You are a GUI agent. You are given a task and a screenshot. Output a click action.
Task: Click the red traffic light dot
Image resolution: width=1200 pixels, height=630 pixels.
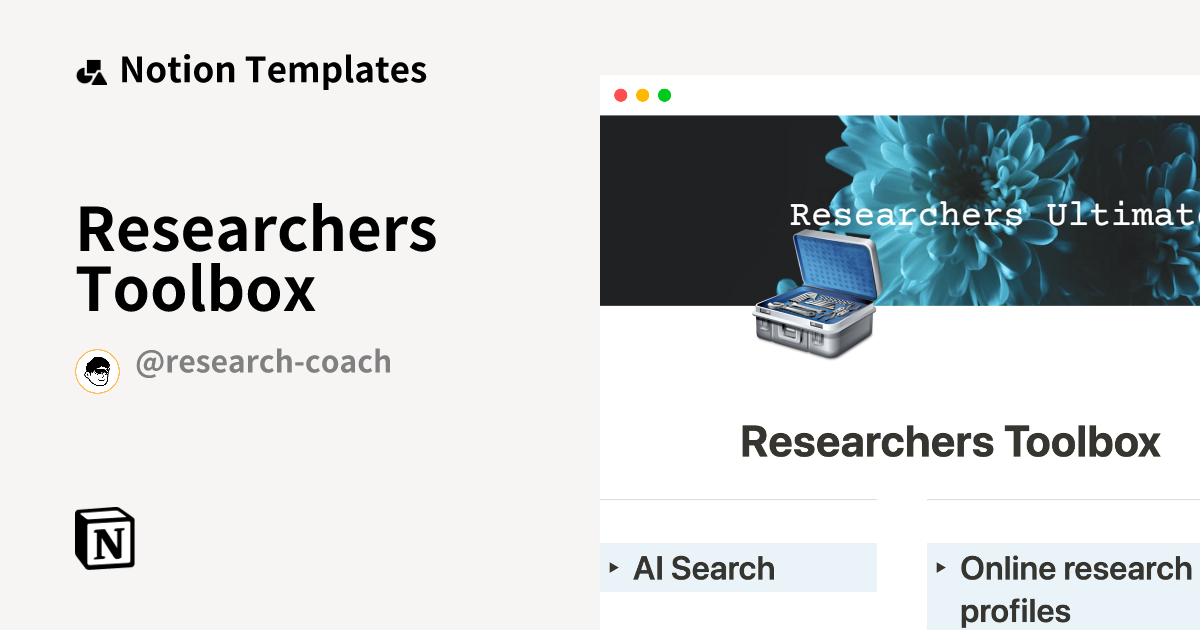(622, 95)
